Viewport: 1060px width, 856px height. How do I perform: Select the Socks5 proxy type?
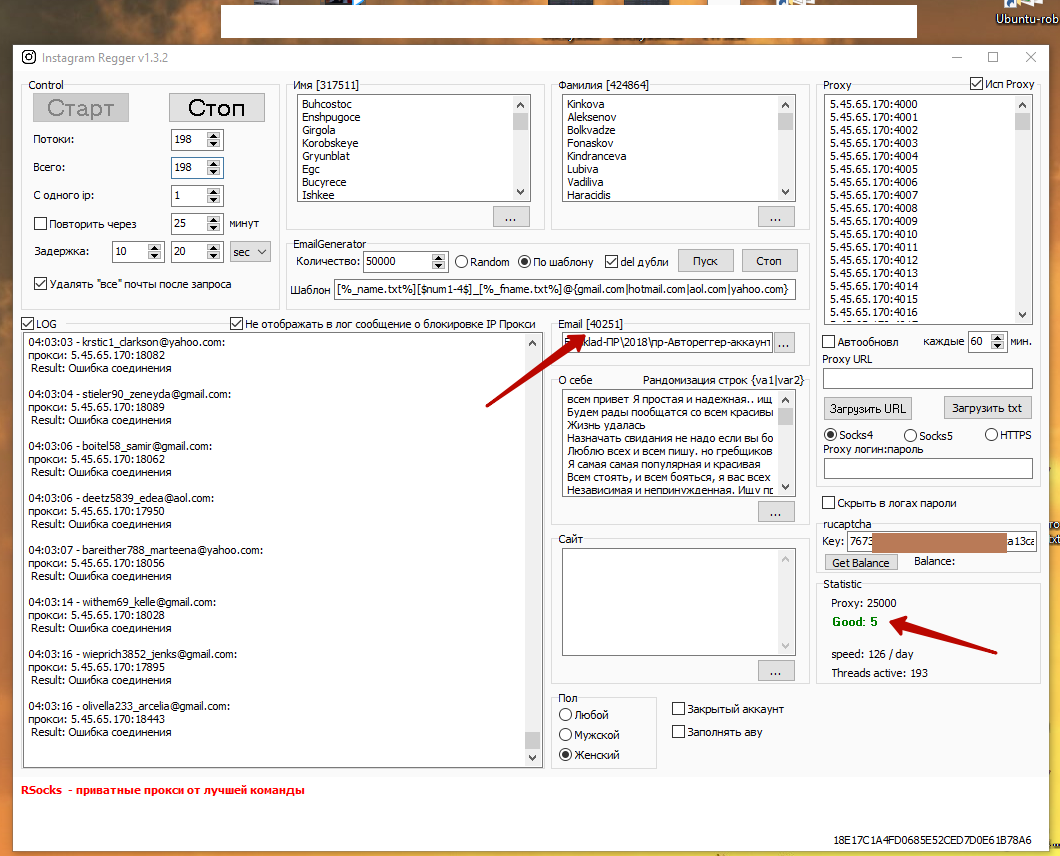point(910,435)
